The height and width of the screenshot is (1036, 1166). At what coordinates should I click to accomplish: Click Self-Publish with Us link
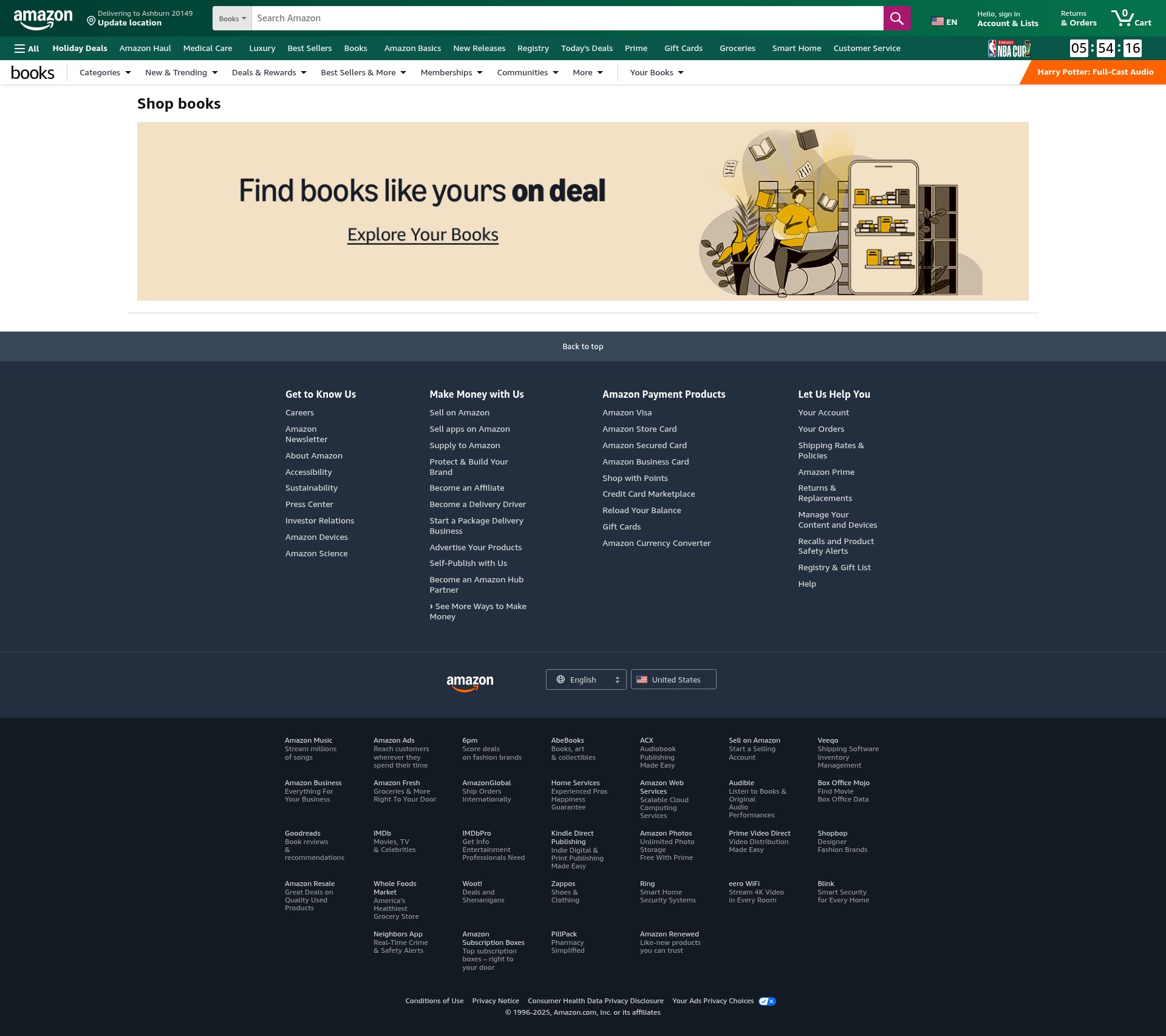coord(468,564)
